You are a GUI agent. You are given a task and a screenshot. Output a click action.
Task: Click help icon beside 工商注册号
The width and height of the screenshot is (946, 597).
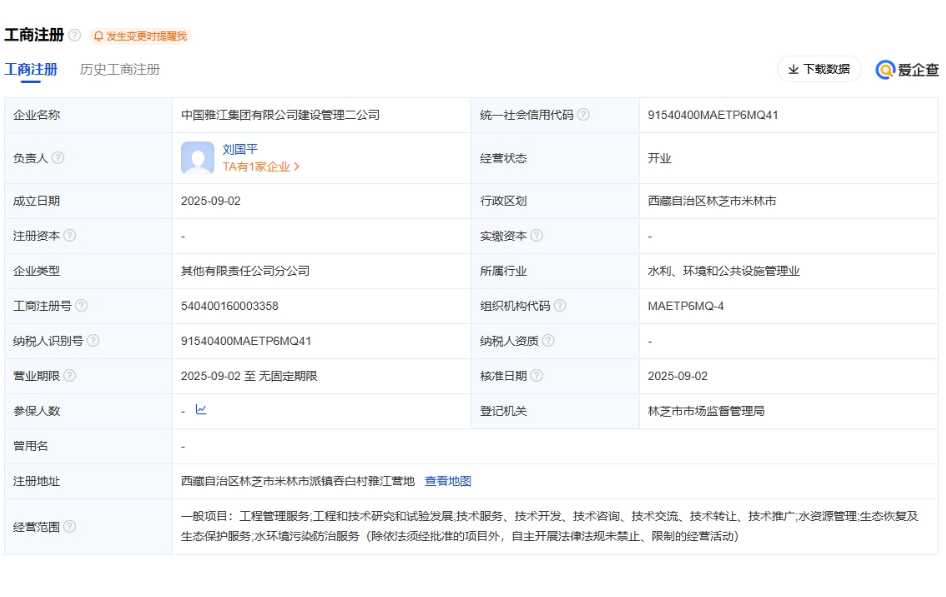coord(81,306)
